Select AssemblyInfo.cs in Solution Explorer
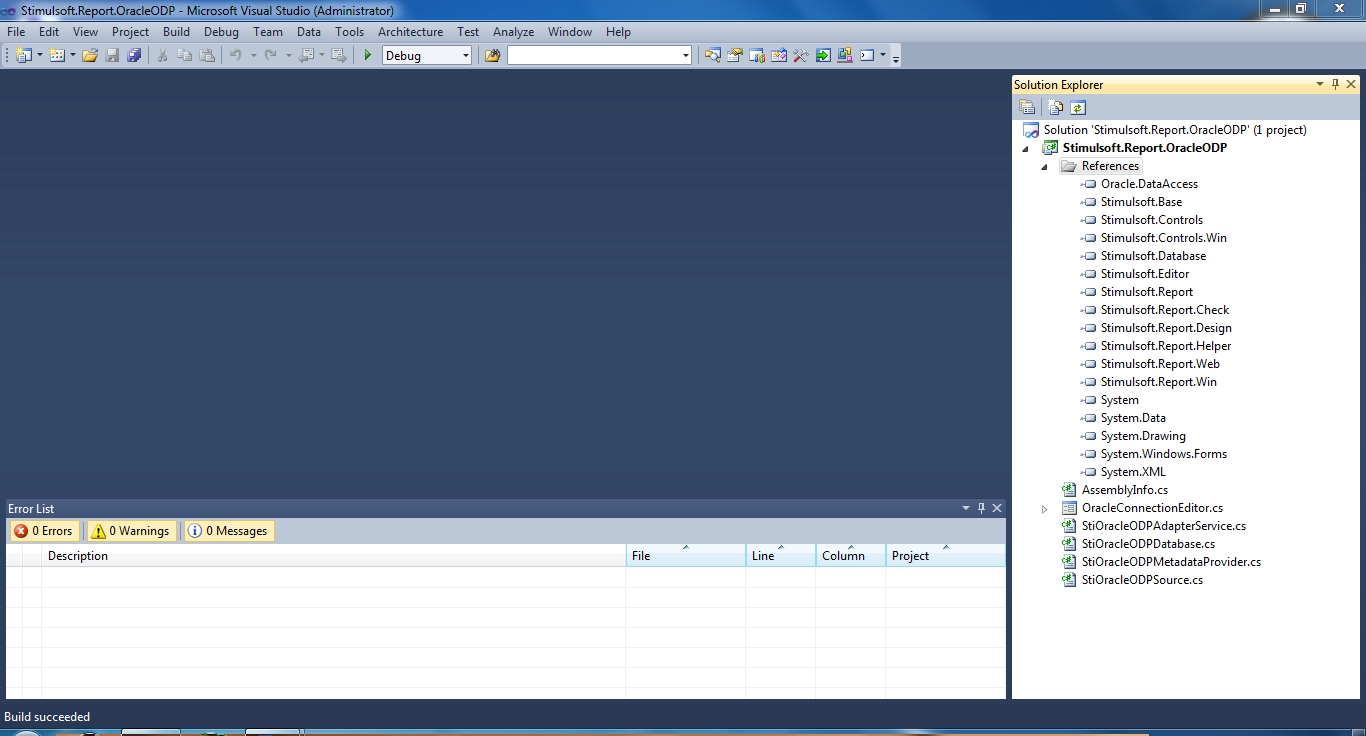The image size is (1366, 736). point(1125,490)
